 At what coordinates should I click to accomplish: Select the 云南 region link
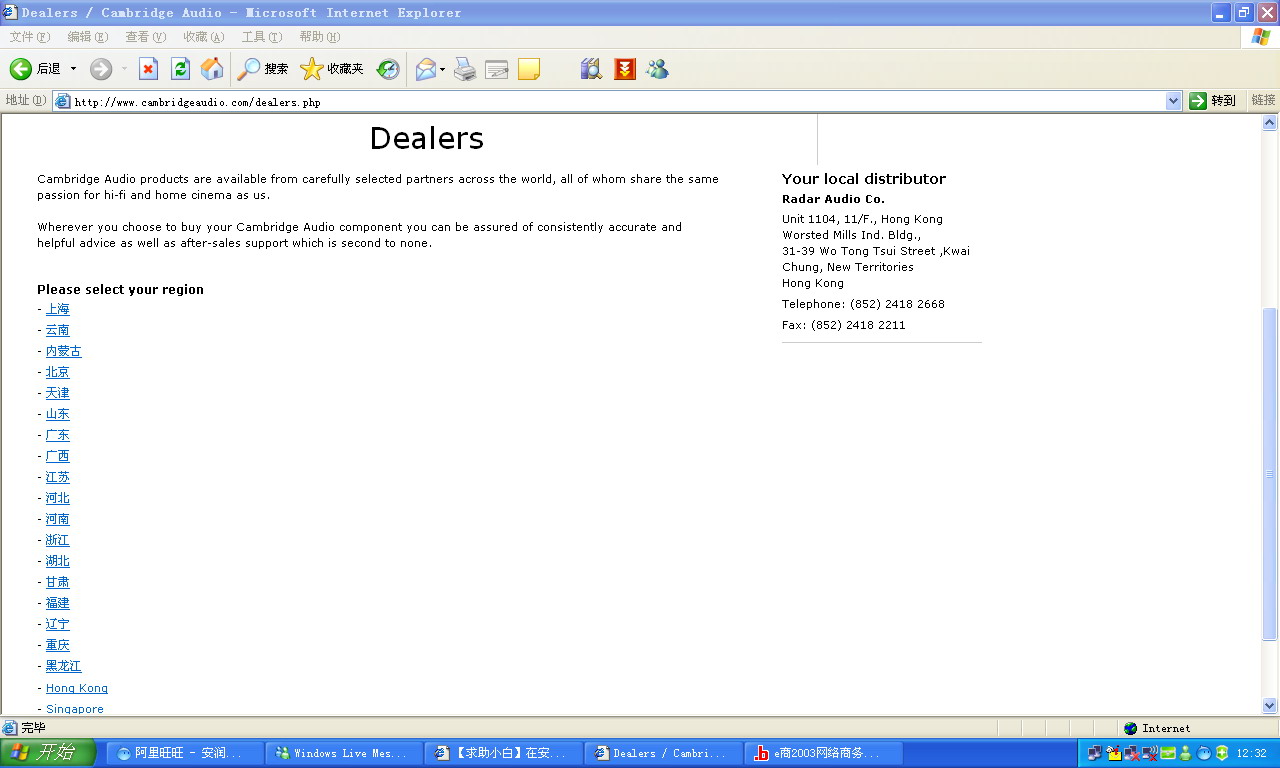pyautogui.click(x=58, y=330)
